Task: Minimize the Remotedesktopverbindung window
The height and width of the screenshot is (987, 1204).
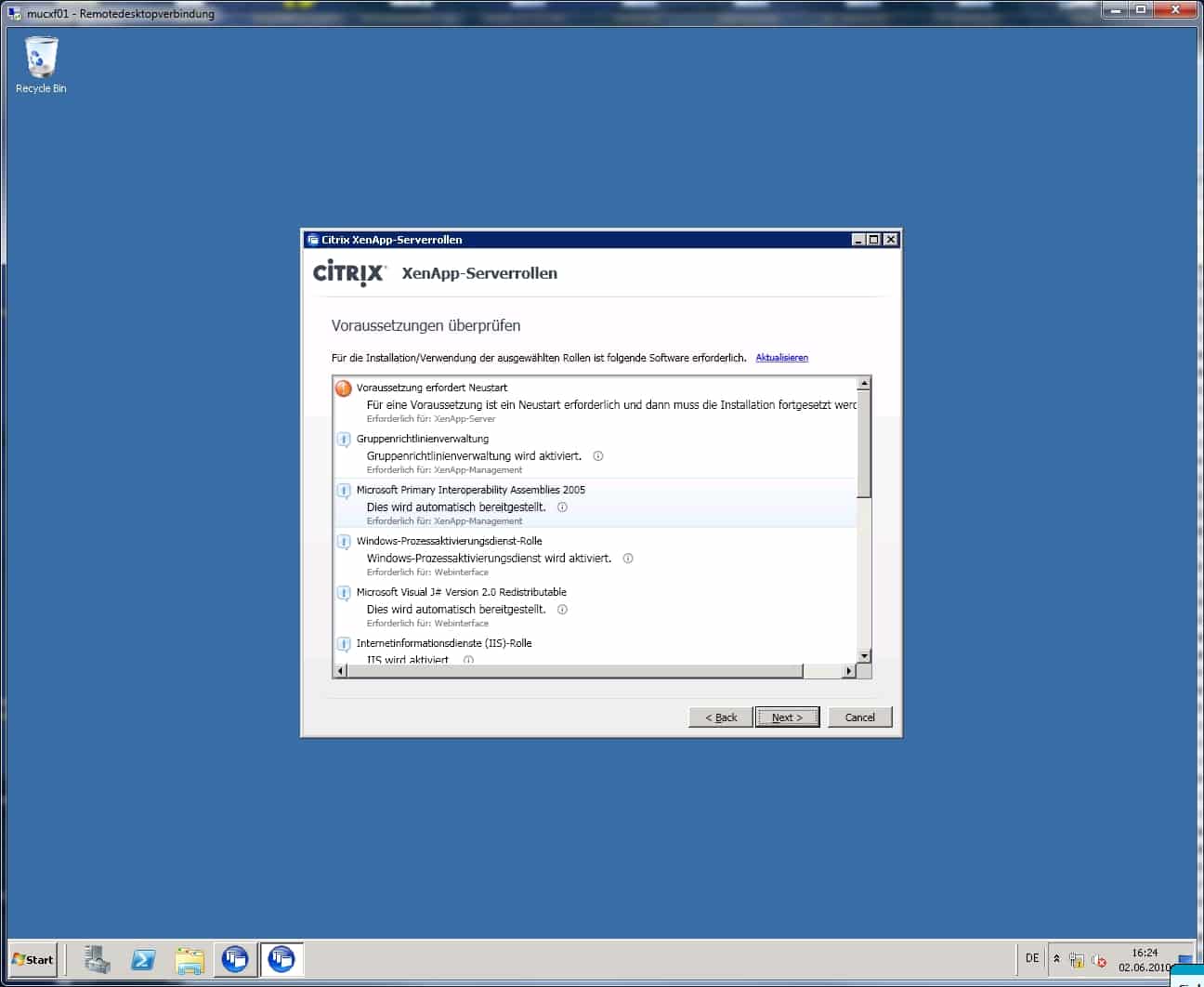Action: tap(1114, 9)
